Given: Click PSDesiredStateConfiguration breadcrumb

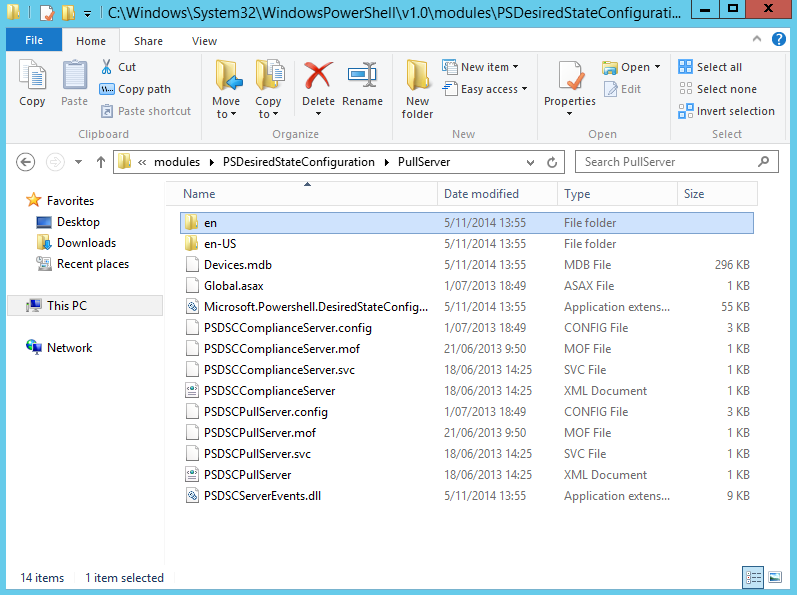Looking at the screenshot, I should pyautogui.click(x=298, y=162).
